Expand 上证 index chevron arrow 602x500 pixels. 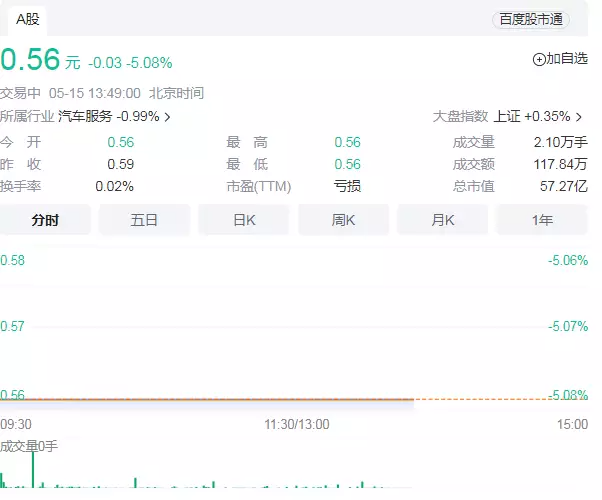579,117
